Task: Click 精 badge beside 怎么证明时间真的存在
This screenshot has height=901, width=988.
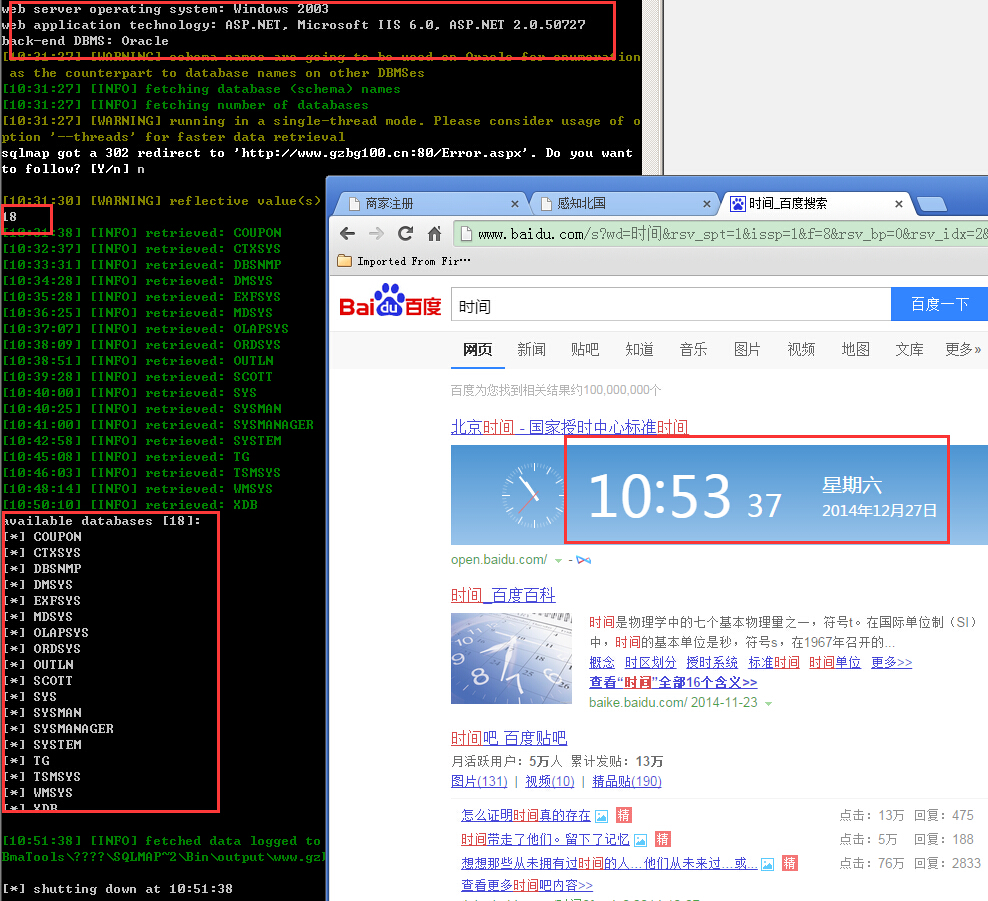Action: 624,815
